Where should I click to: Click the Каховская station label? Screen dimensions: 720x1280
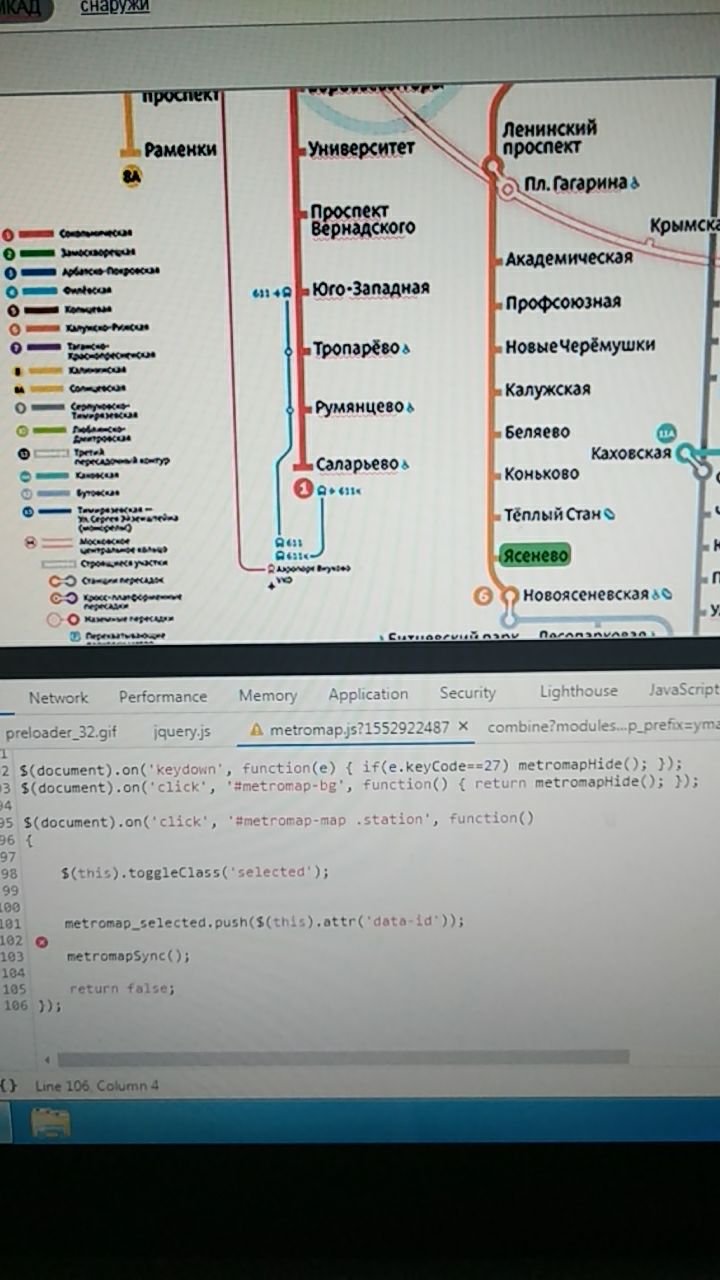click(x=630, y=453)
